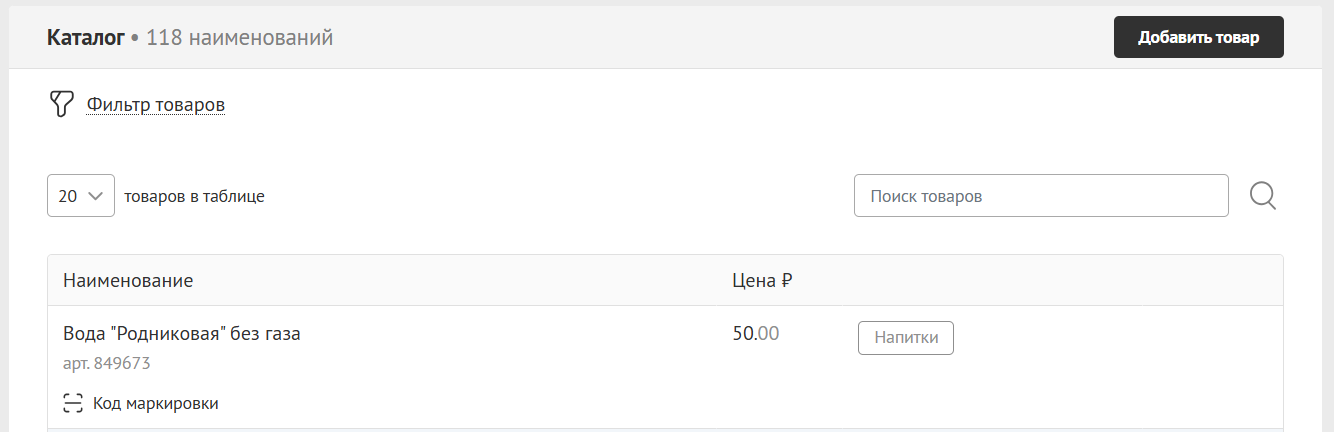
Task: Click the marking code scan icon
Action: (73, 403)
